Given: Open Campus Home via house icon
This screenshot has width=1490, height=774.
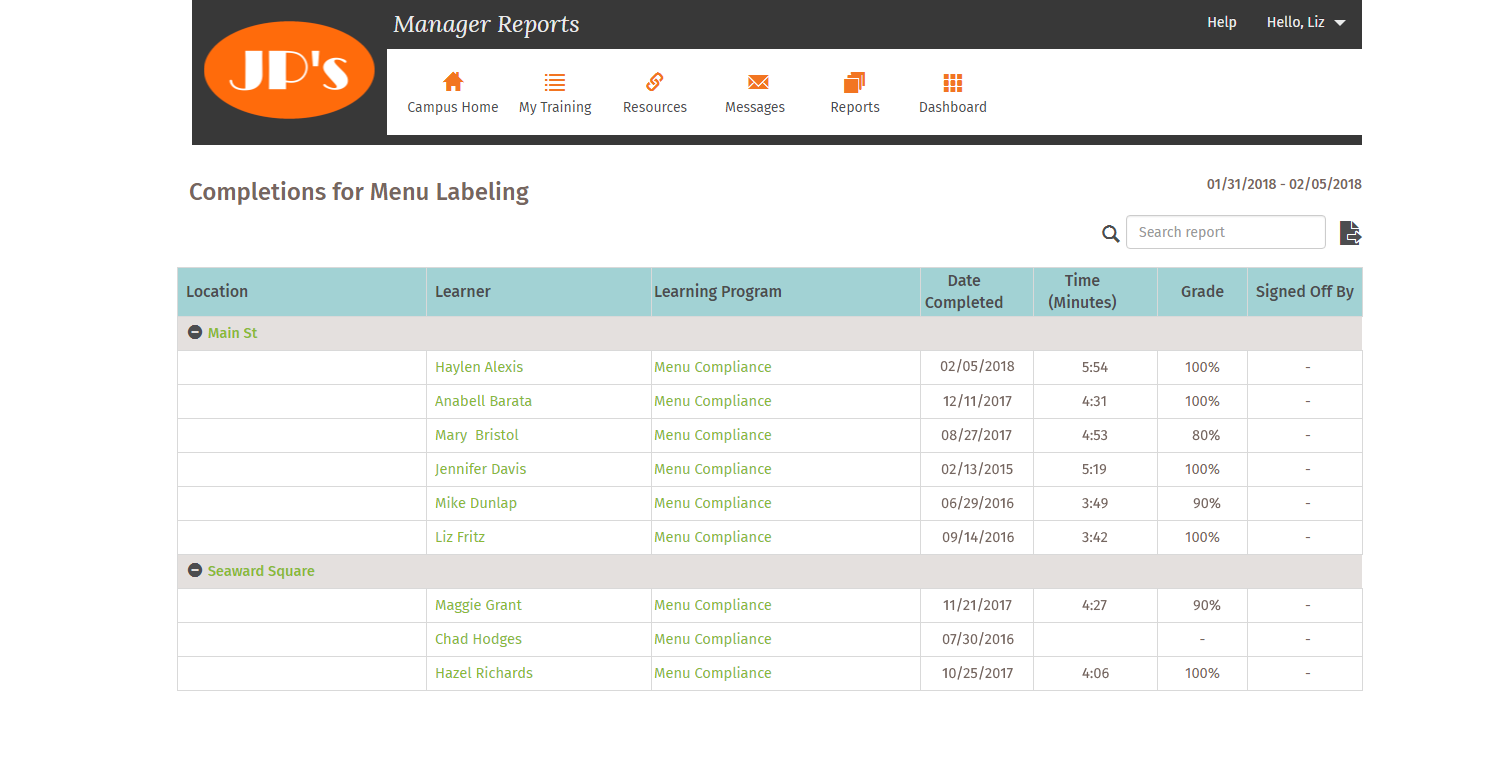Looking at the screenshot, I should coord(453,82).
